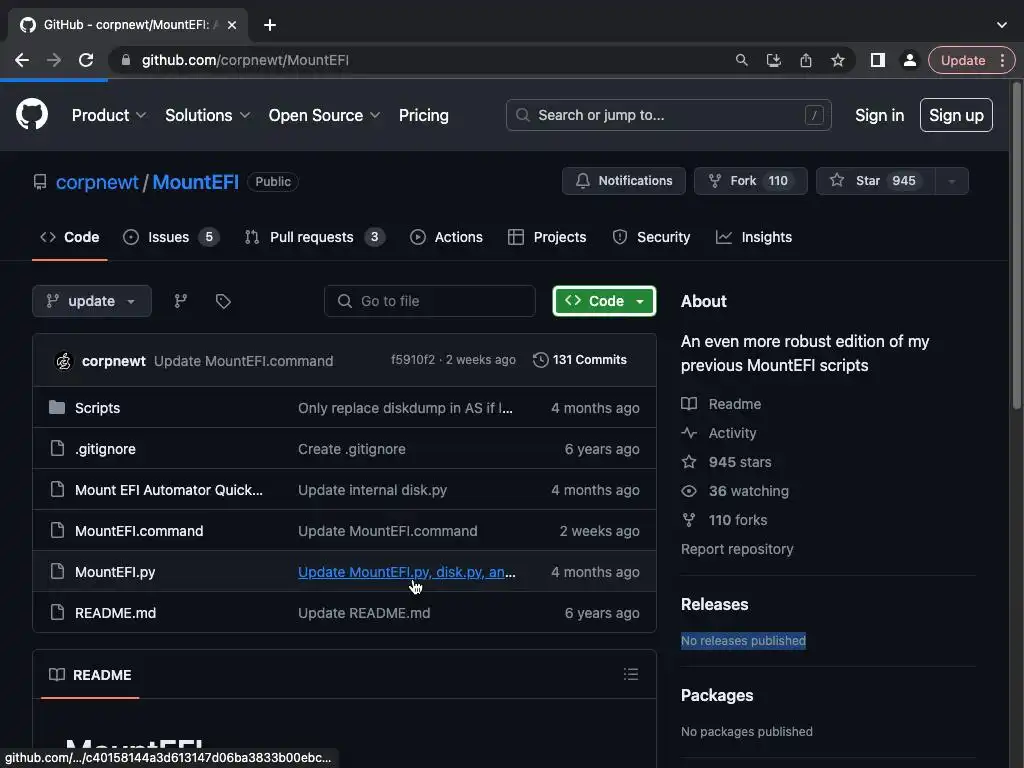Image resolution: width=1024 pixels, height=768 pixels.
Task: Click in the Search or jump to field
Action: coord(668,115)
